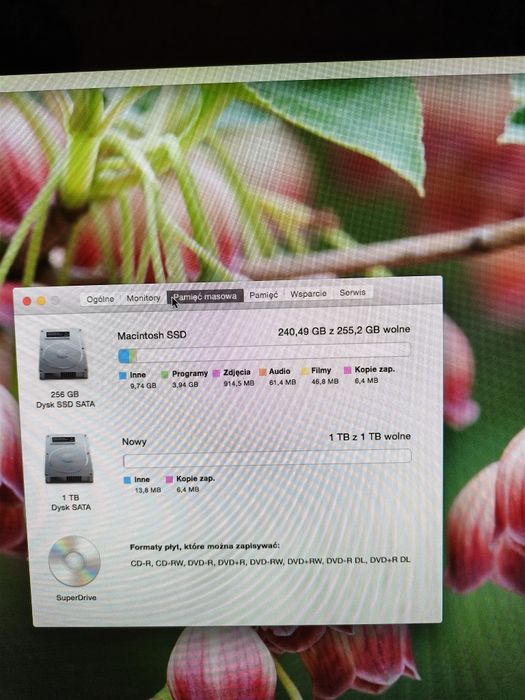Click the 1 TB z 1 TB wolne text
This screenshot has height=700, width=525.
coord(370,437)
